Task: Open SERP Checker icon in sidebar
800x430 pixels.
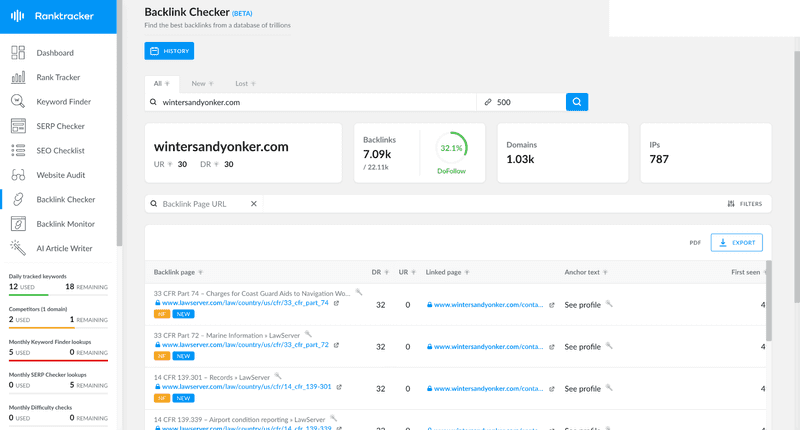Action: coord(18,126)
